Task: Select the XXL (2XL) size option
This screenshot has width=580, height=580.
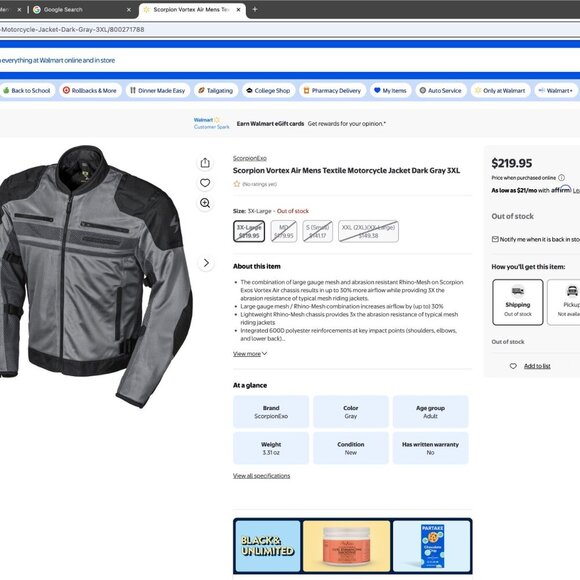Action: (368, 231)
